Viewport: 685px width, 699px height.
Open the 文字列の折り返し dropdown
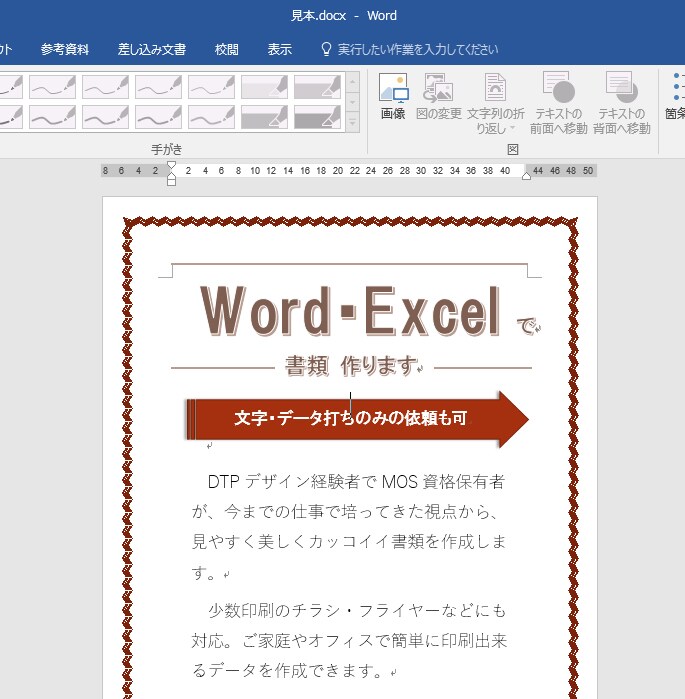496,103
